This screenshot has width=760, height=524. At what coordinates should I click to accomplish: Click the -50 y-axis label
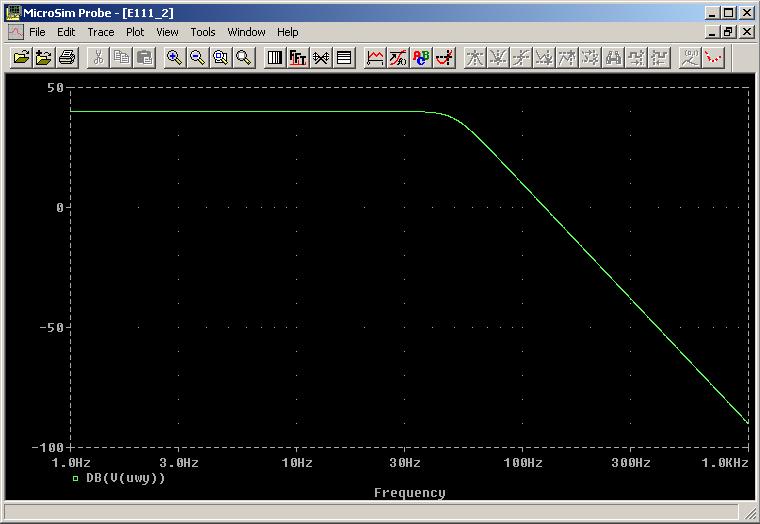coord(51,328)
